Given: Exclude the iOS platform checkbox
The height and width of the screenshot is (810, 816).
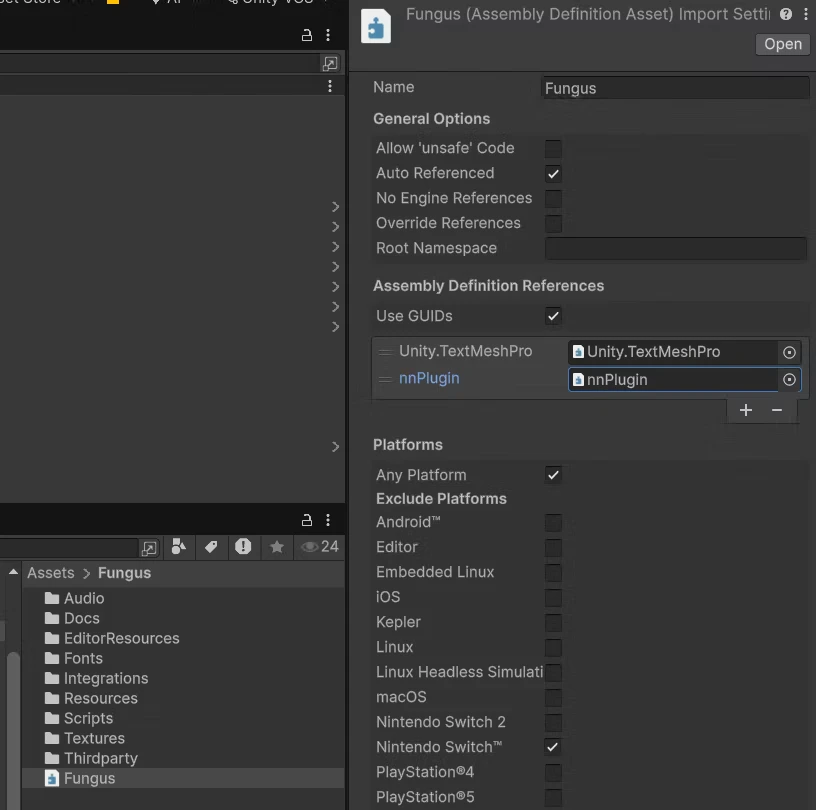Looking at the screenshot, I should pyautogui.click(x=553, y=597).
